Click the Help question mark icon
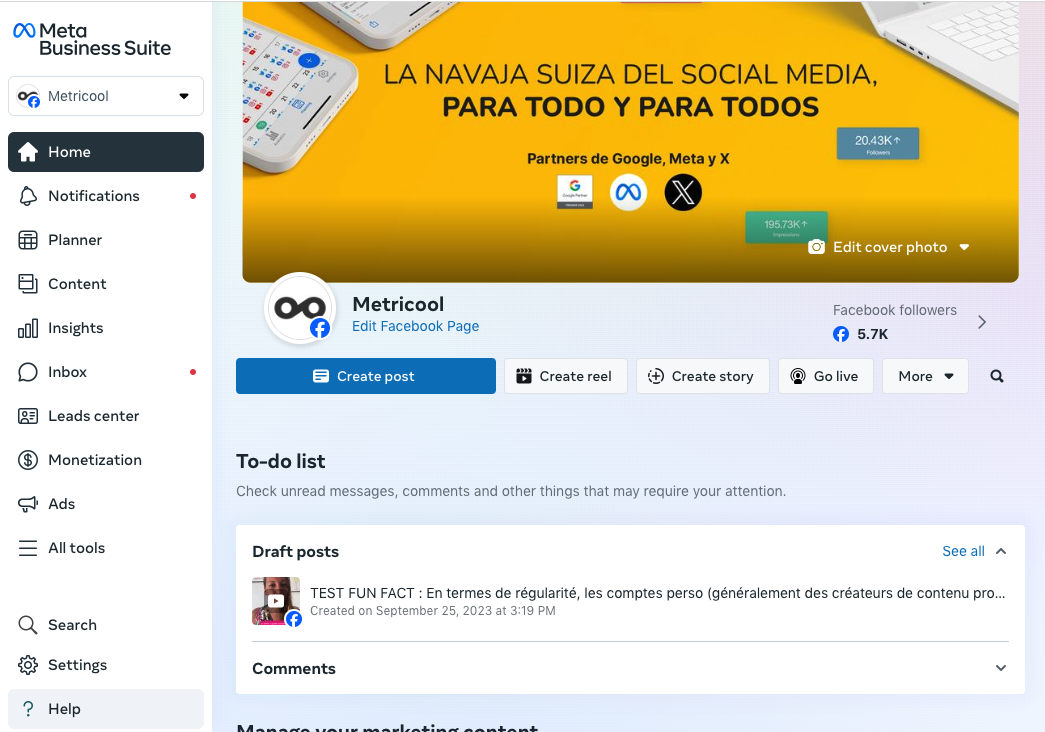 pos(28,709)
